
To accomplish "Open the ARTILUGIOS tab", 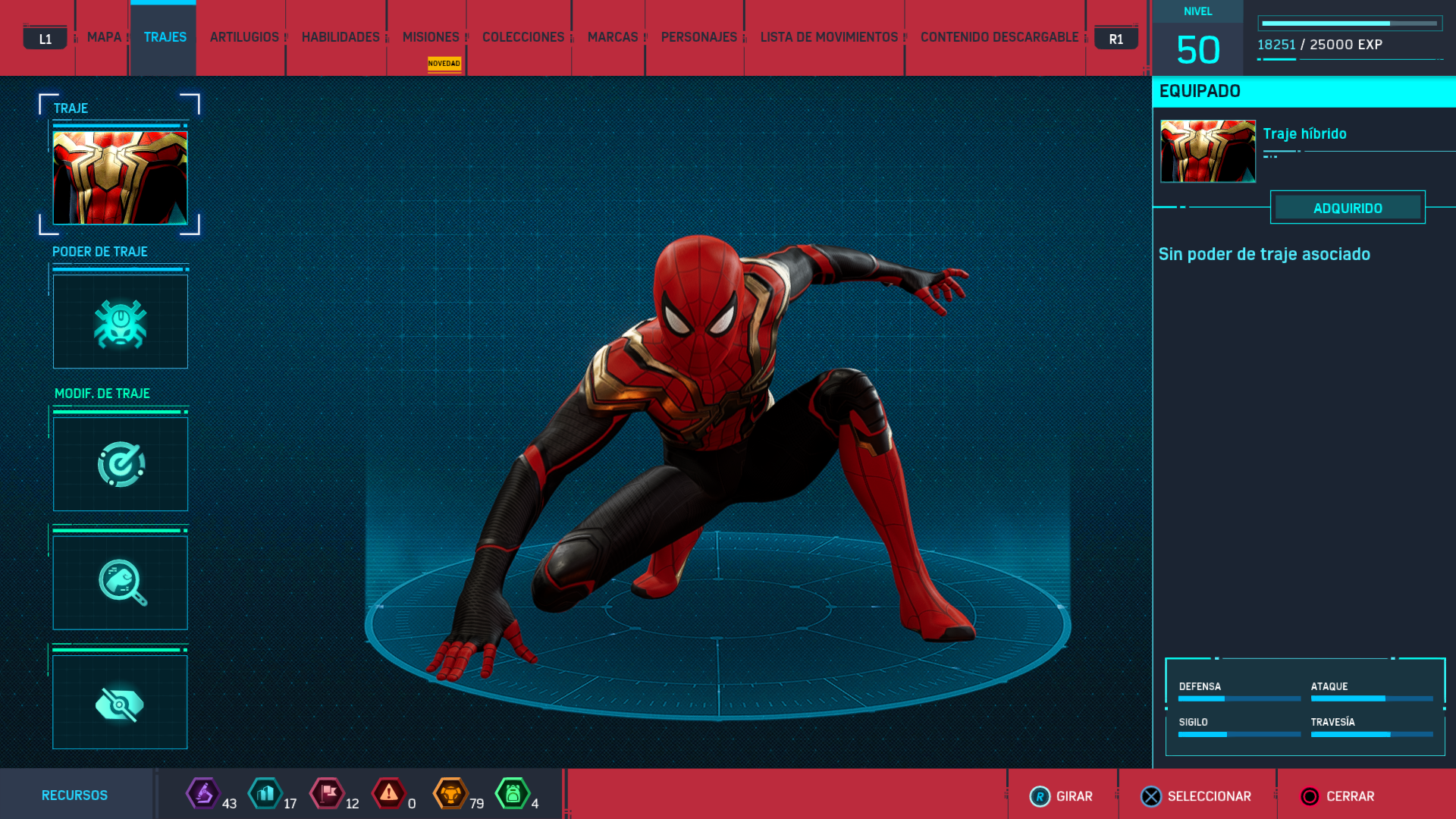I will 244,37.
